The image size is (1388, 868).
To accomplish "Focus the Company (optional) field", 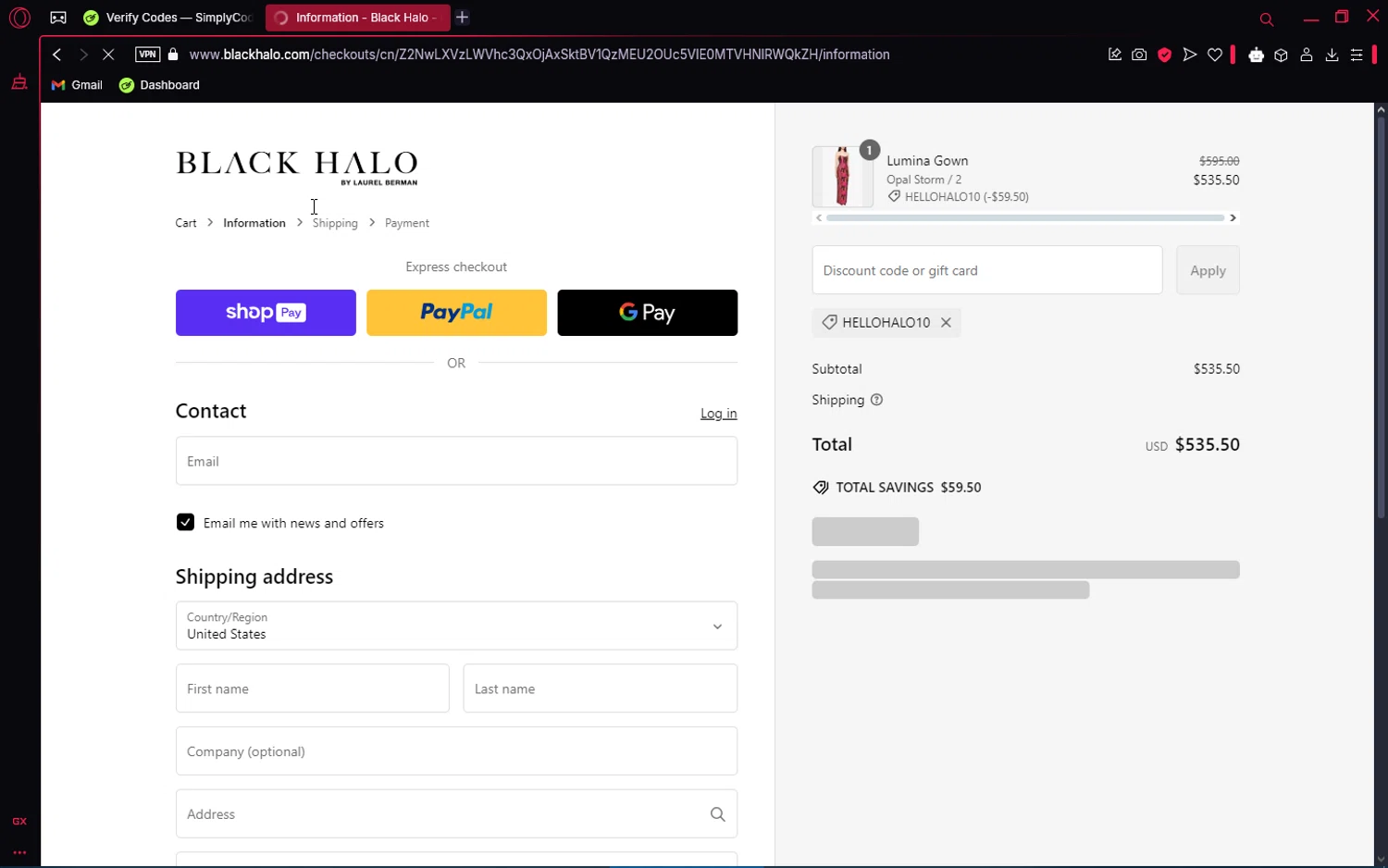I will [x=456, y=751].
